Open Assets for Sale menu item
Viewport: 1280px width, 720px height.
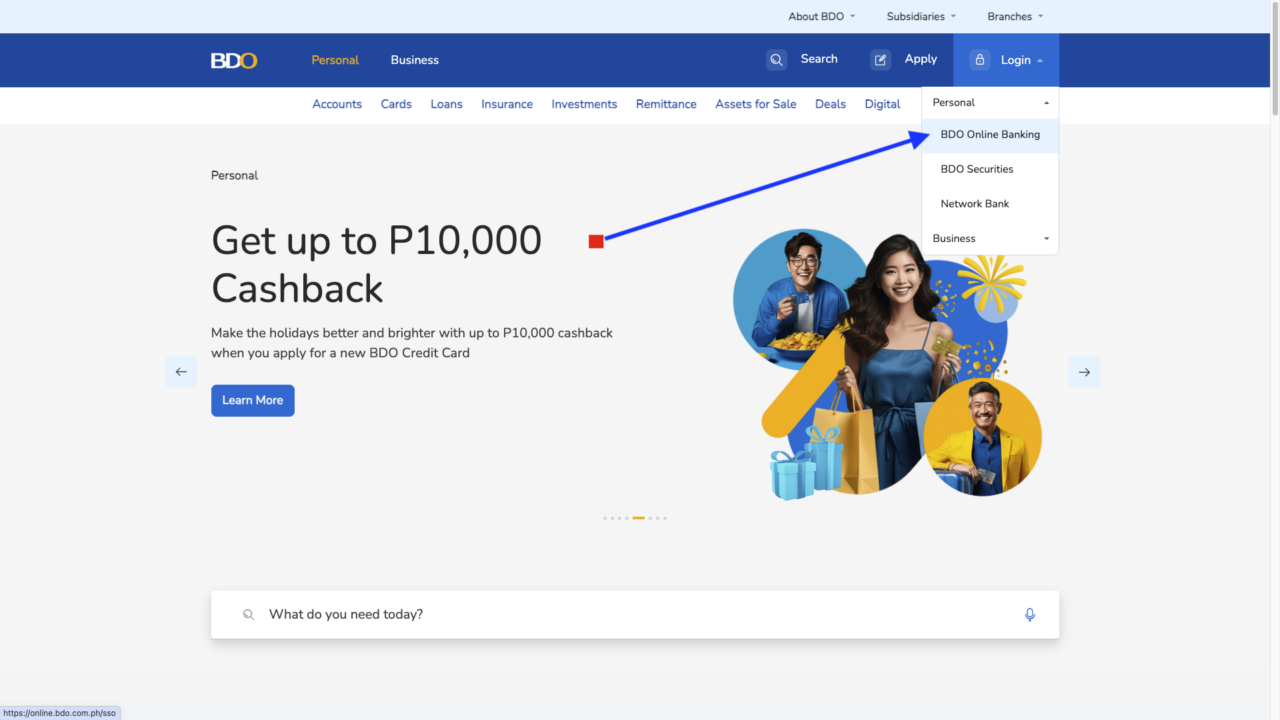[756, 104]
